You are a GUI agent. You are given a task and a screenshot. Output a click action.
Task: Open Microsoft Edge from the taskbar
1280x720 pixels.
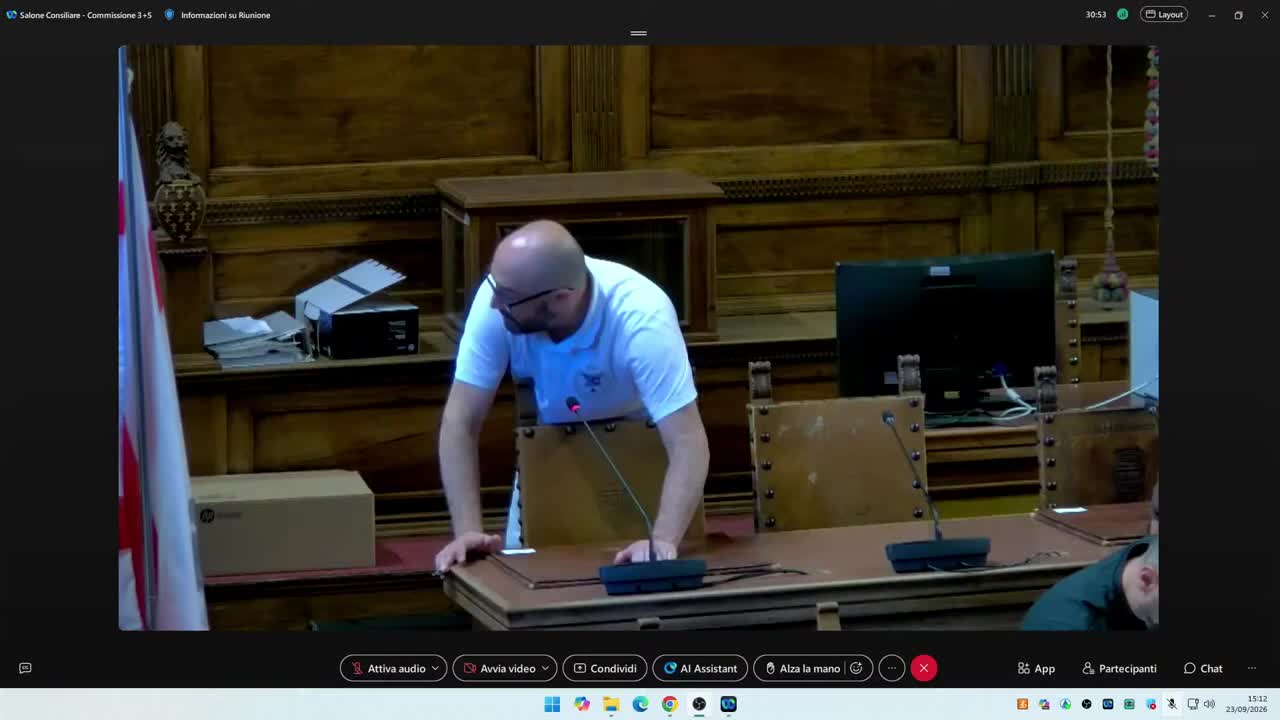click(x=640, y=704)
